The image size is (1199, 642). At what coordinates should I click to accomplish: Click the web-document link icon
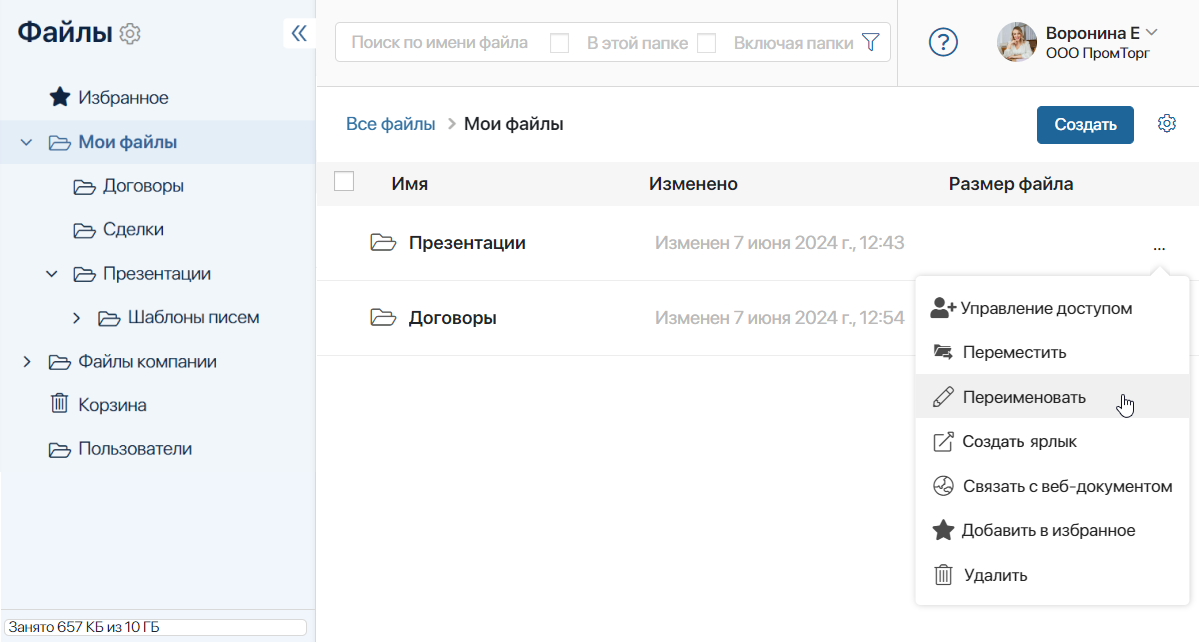click(943, 486)
